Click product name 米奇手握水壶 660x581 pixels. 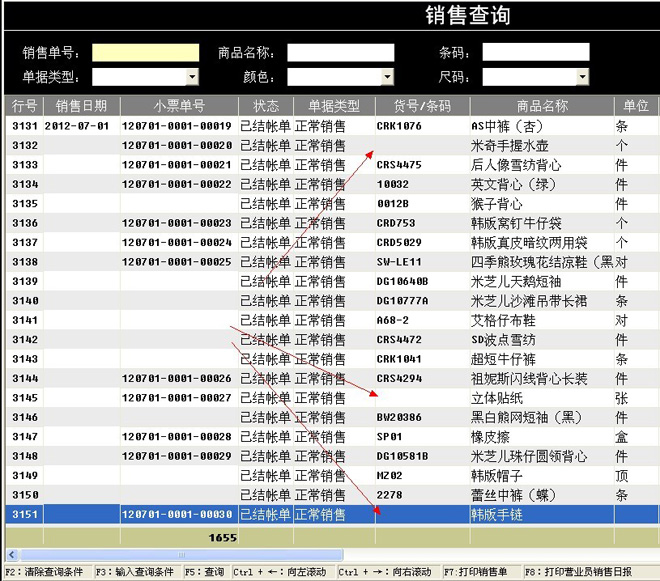click(510, 146)
